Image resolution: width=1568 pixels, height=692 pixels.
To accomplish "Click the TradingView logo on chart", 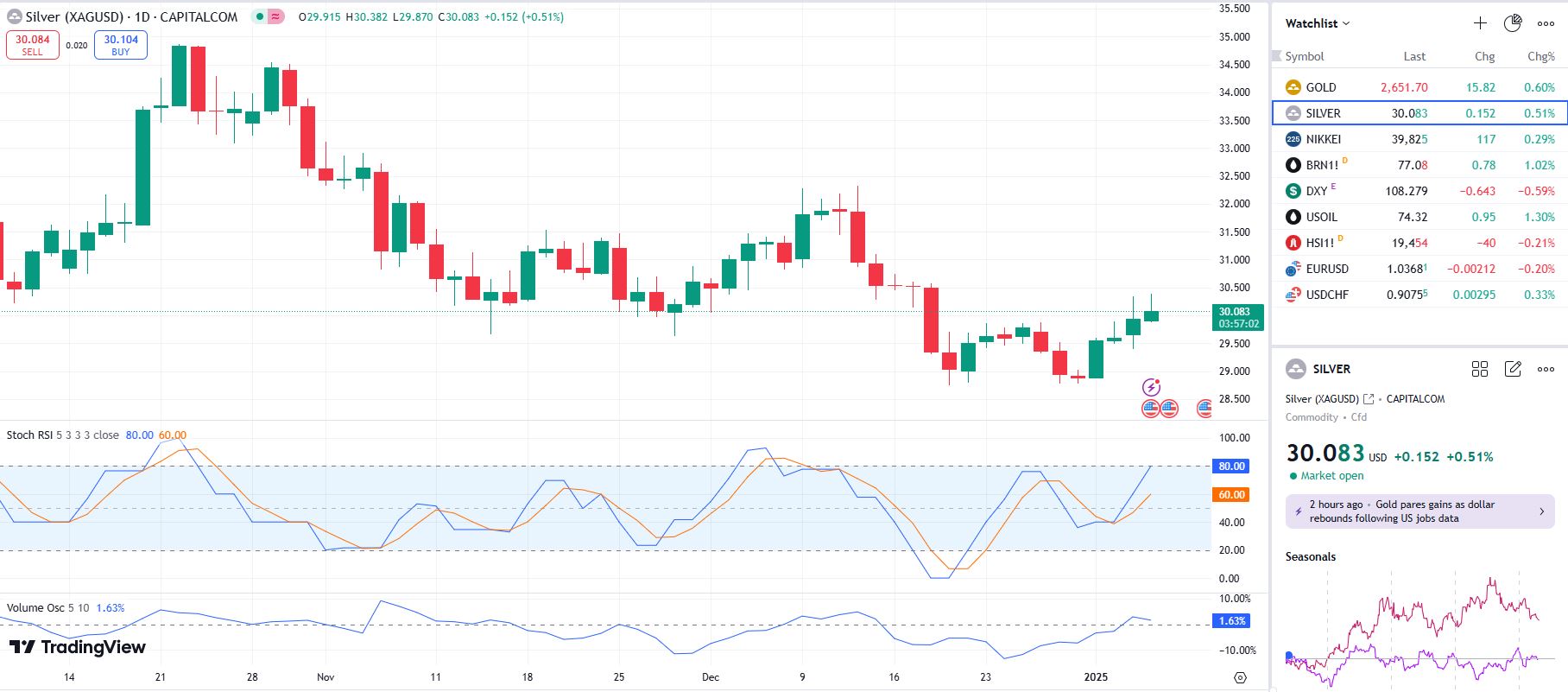I will (x=78, y=647).
